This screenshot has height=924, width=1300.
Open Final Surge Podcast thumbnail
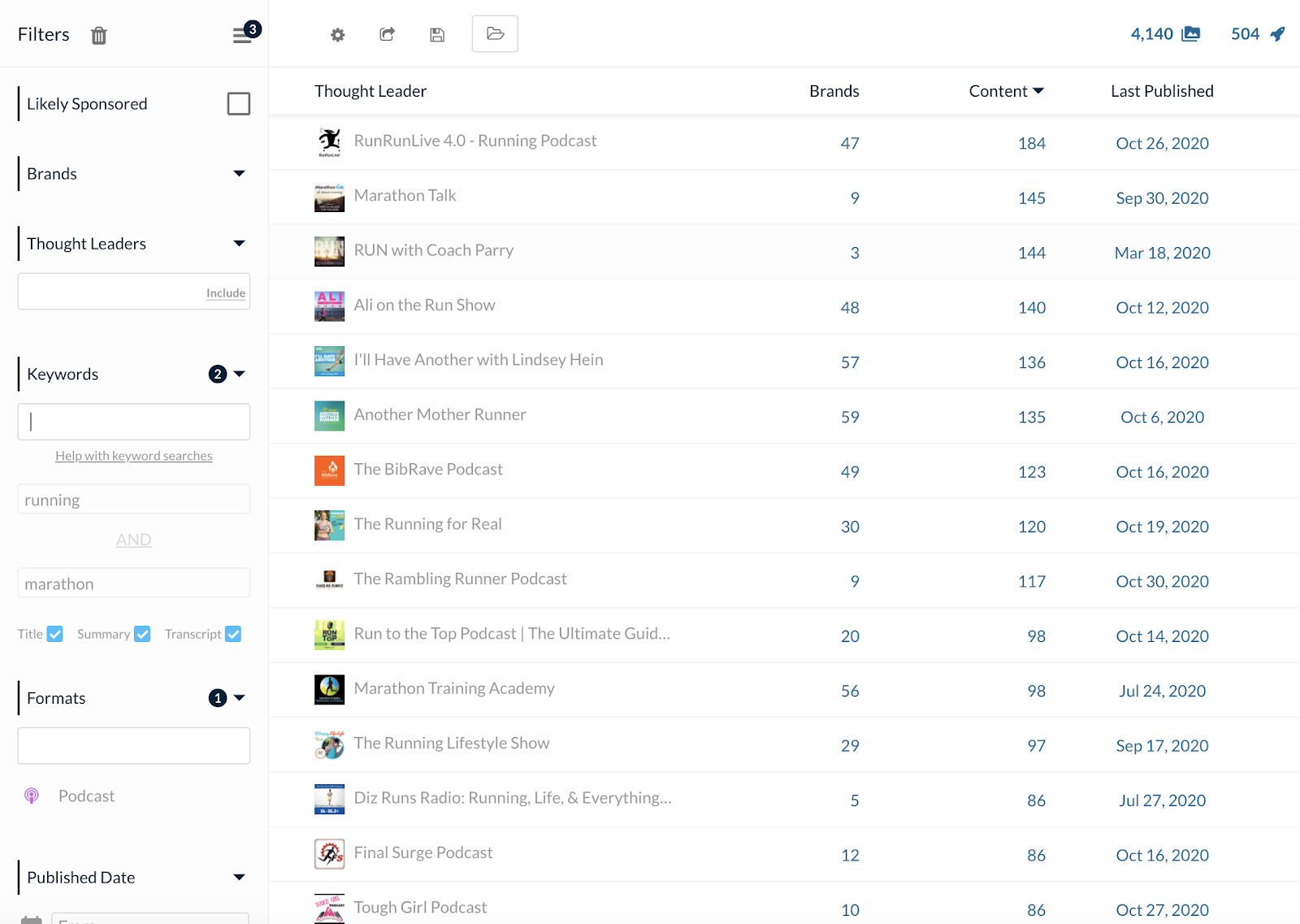(329, 854)
